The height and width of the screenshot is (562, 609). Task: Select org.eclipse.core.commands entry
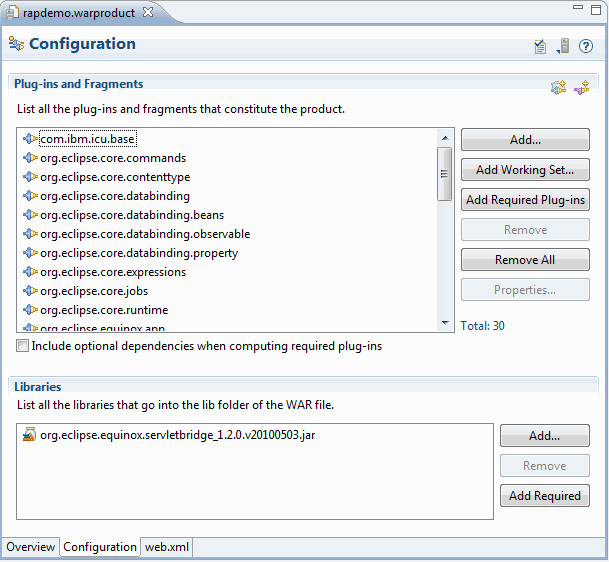[x=113, y=158]
